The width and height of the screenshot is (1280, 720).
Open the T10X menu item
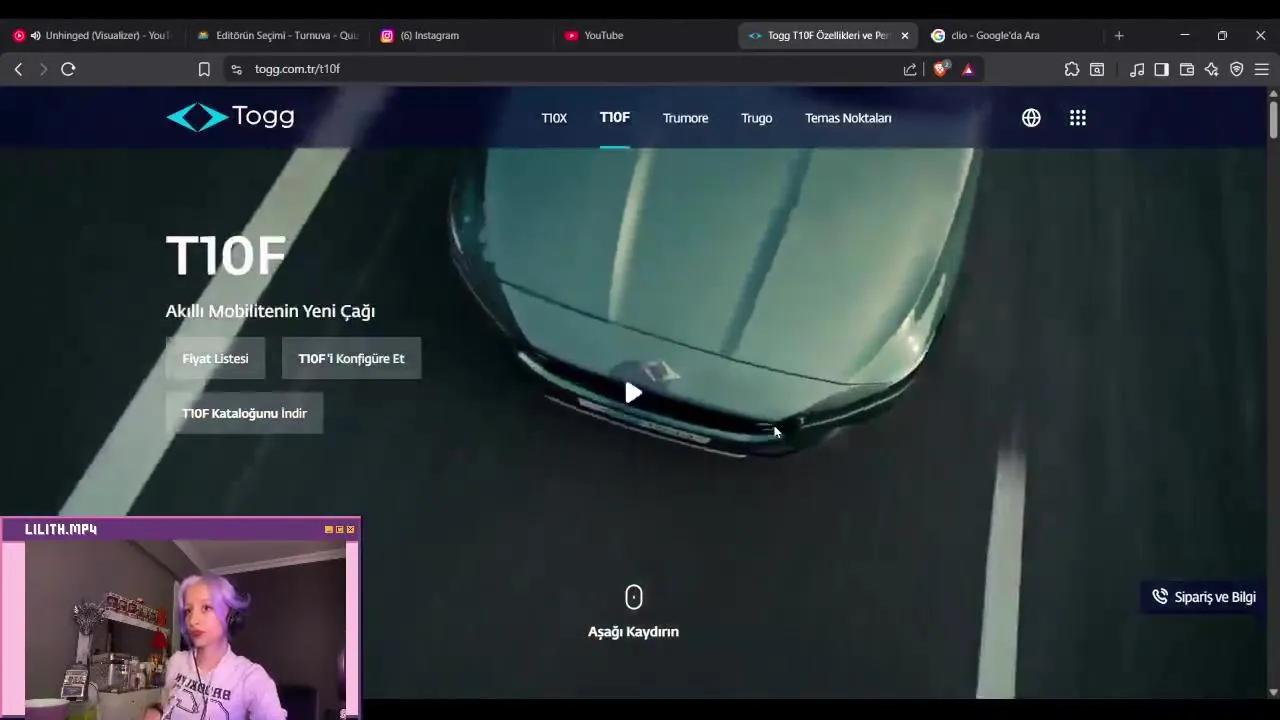click(554, 118)
